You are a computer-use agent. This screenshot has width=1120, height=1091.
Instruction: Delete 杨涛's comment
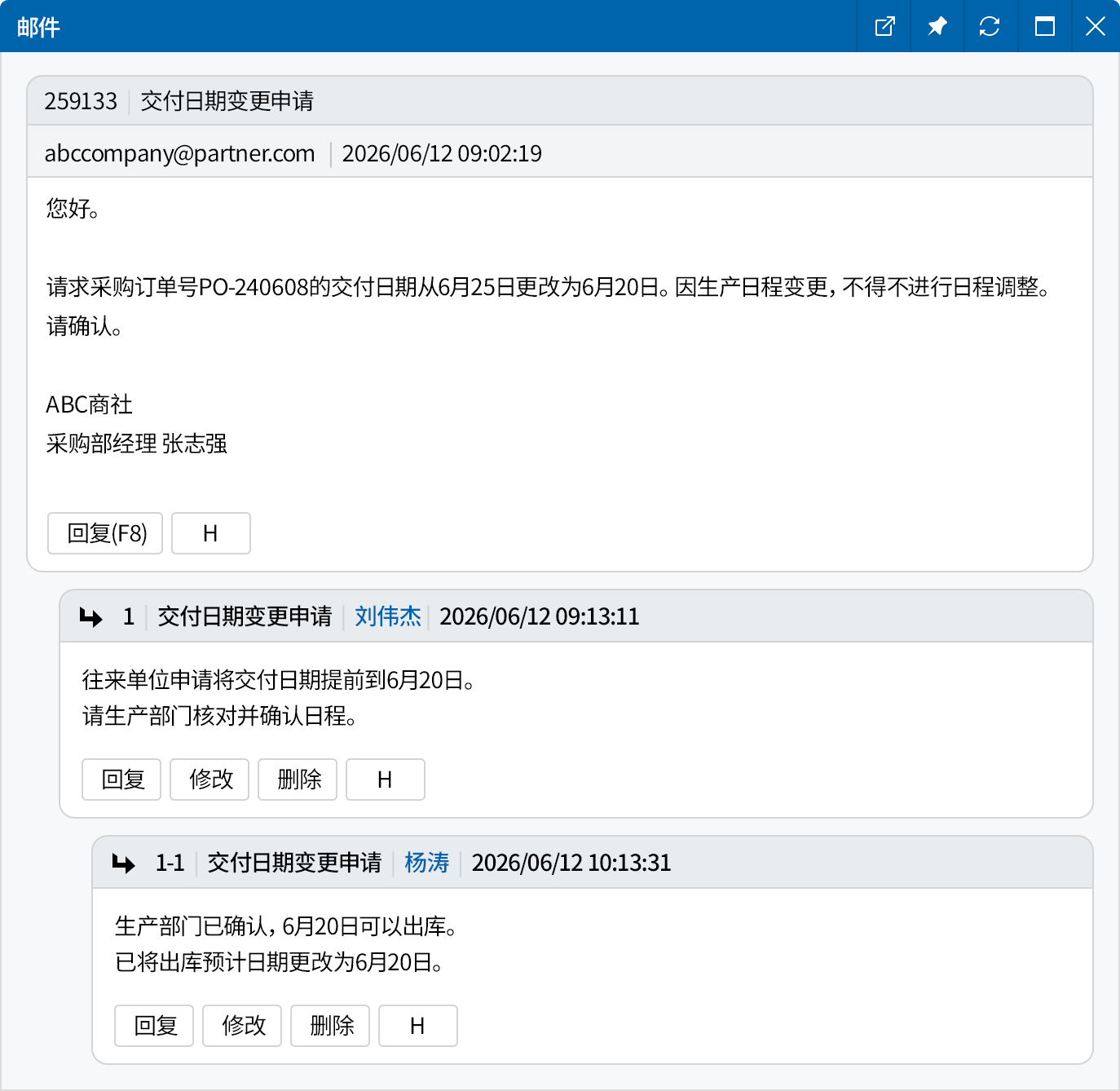(x=330, y=1026)
